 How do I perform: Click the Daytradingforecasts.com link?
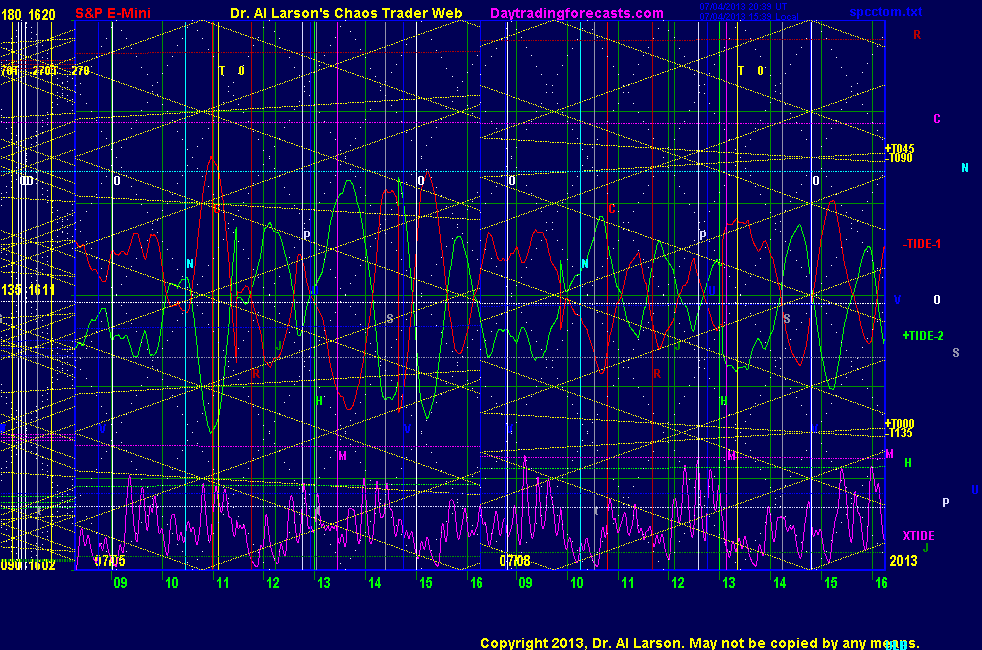576,14
